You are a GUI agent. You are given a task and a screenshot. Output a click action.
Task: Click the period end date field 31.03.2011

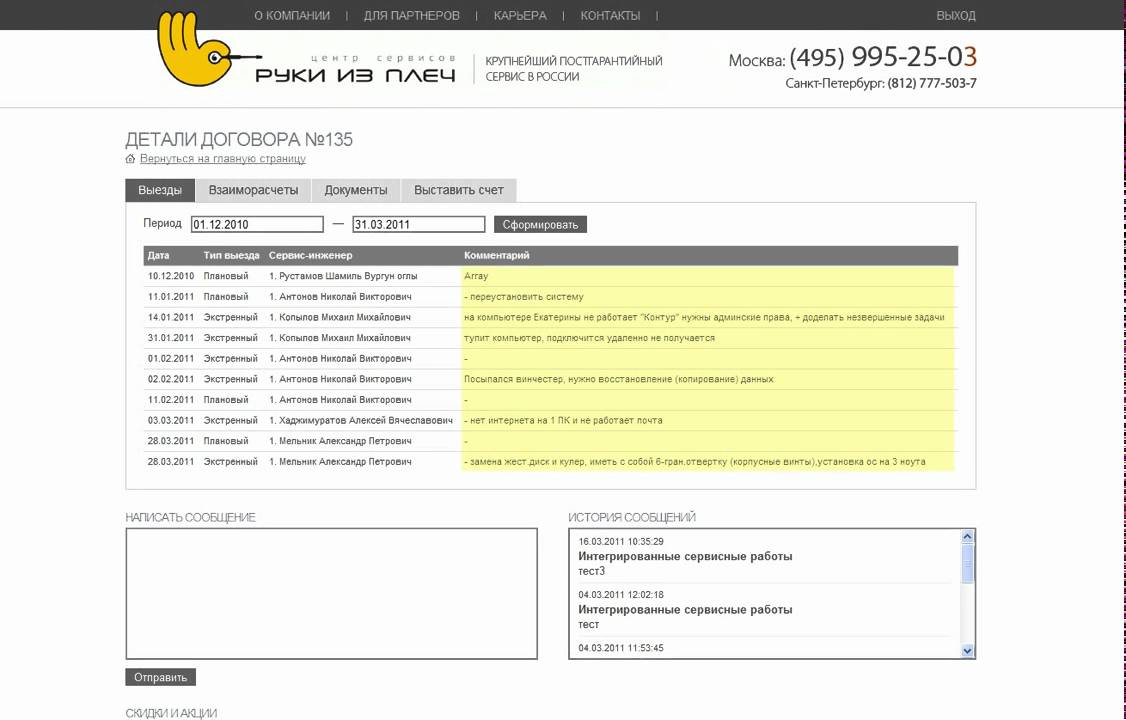(x=419, y=224)
